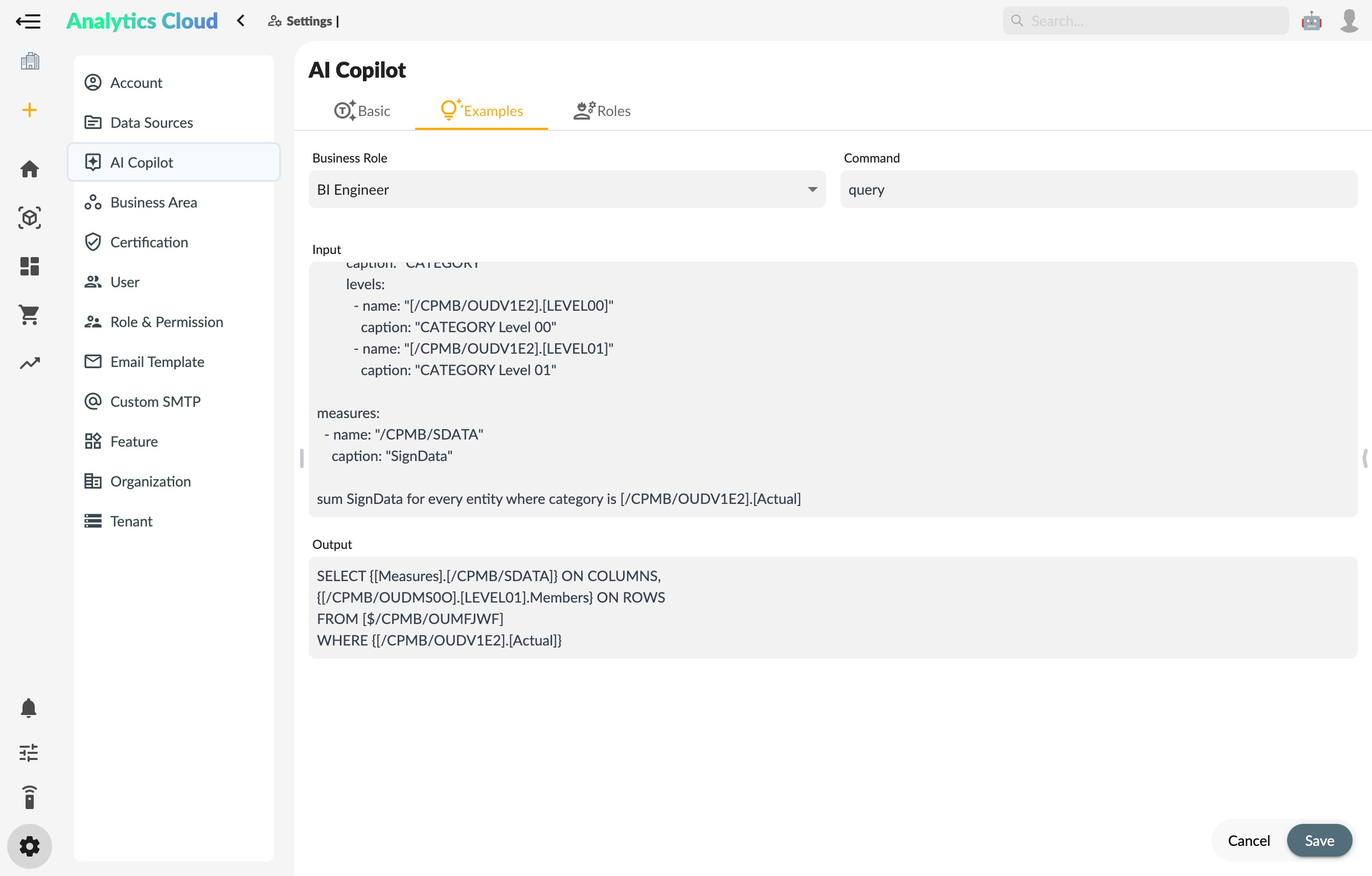
Task: Click the WiFi/signal strength icon
Action: coord(28,798)
